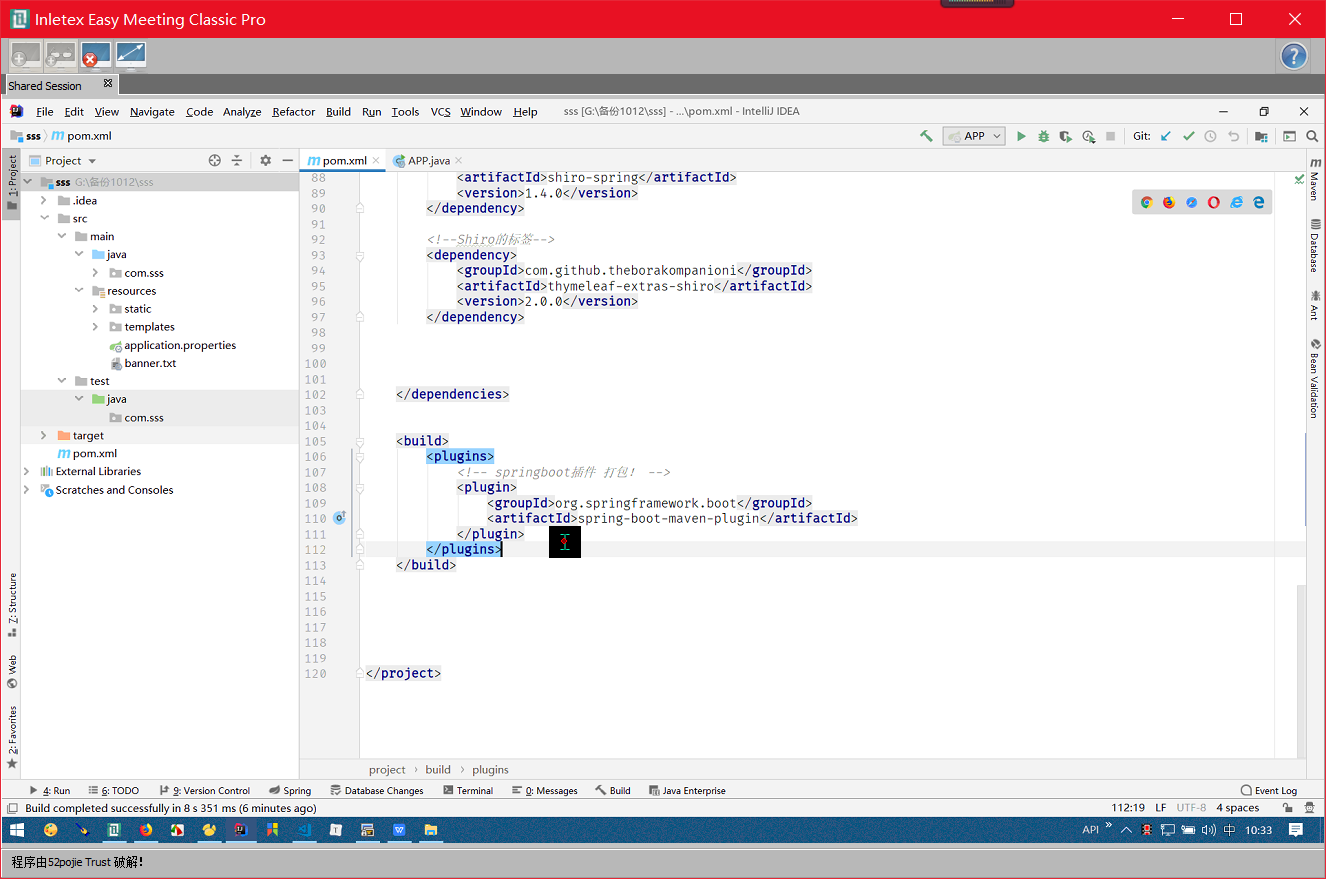This screenshot has width=1326, height=879.
Task: Toggle the Favorites side tab
Action: pyautogui.click(x=12, y=737)
